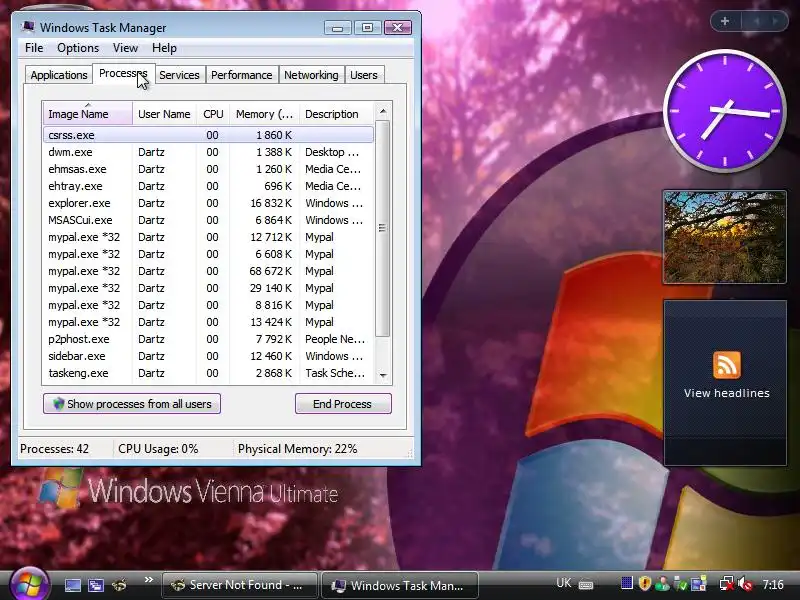800x600 pixels.
Task: Select the sidebar.exe process
Action: 209,356
